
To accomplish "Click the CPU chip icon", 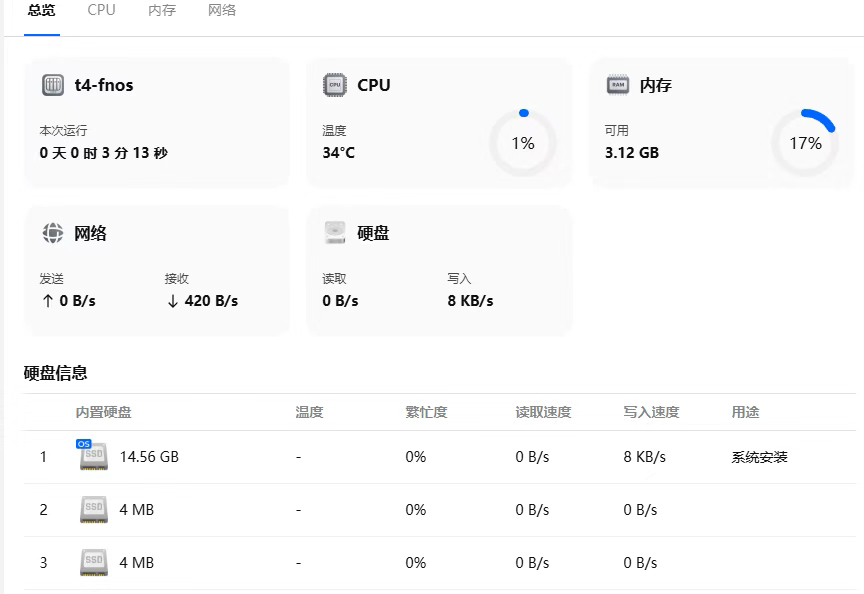I will tap(335, 85).
